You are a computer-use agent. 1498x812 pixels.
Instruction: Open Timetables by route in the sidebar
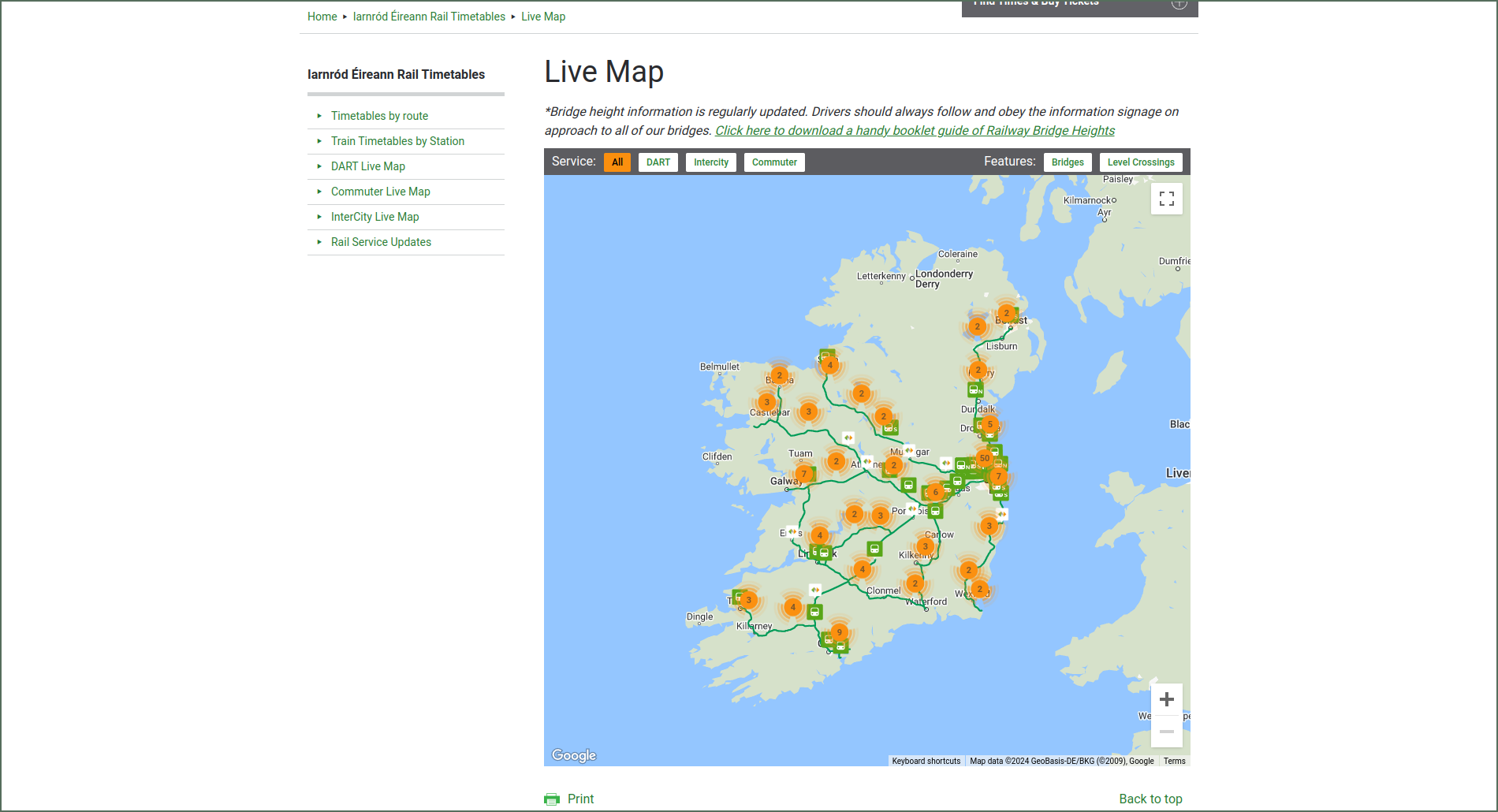379,116
